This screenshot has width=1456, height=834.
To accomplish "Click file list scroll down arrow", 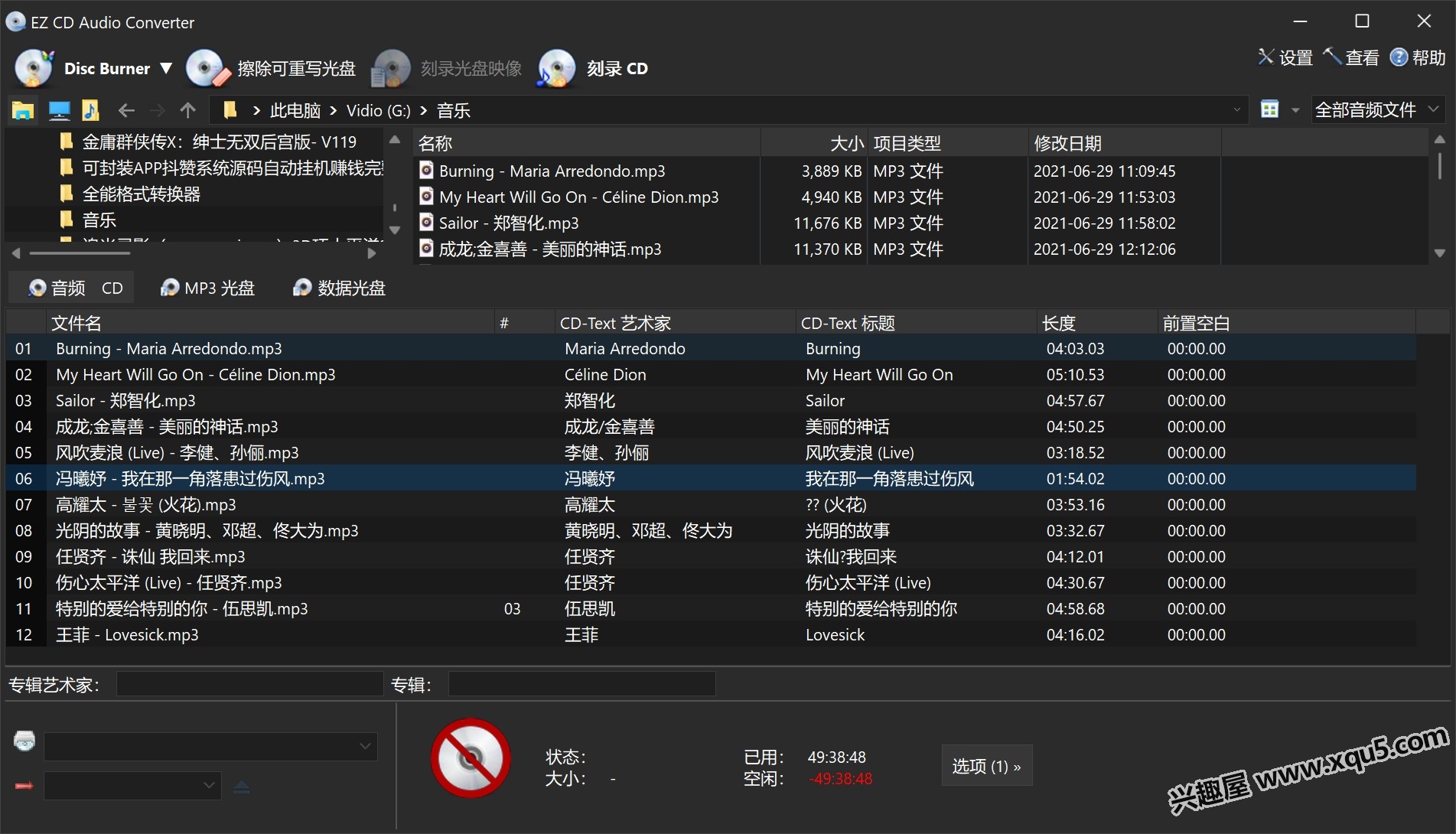I will [x=1439, y=252].
